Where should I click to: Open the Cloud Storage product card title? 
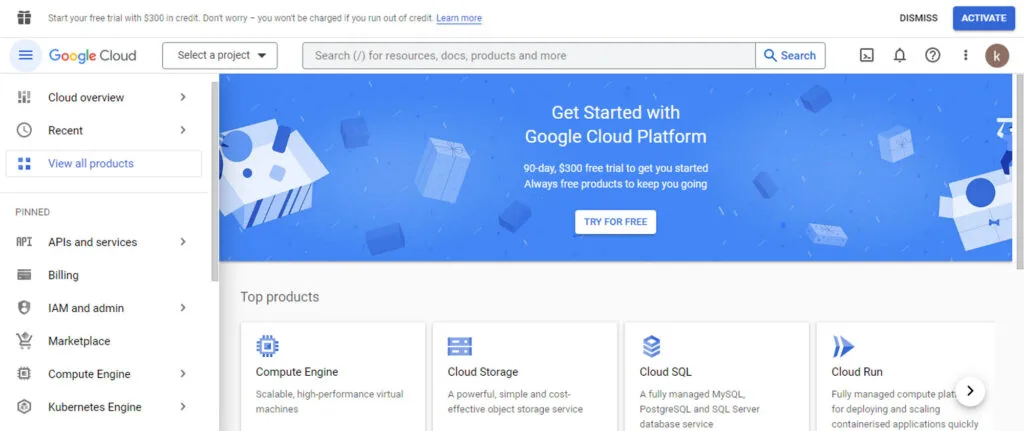coord(483,372)
